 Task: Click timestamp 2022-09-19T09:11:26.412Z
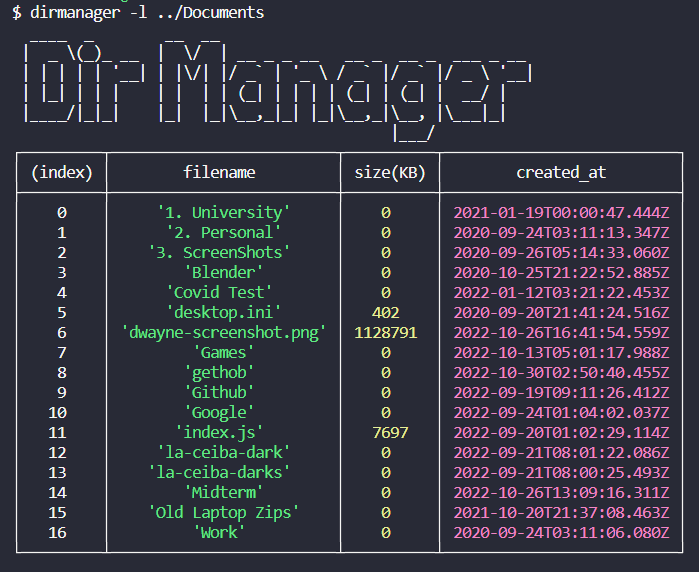coord(561,393)
